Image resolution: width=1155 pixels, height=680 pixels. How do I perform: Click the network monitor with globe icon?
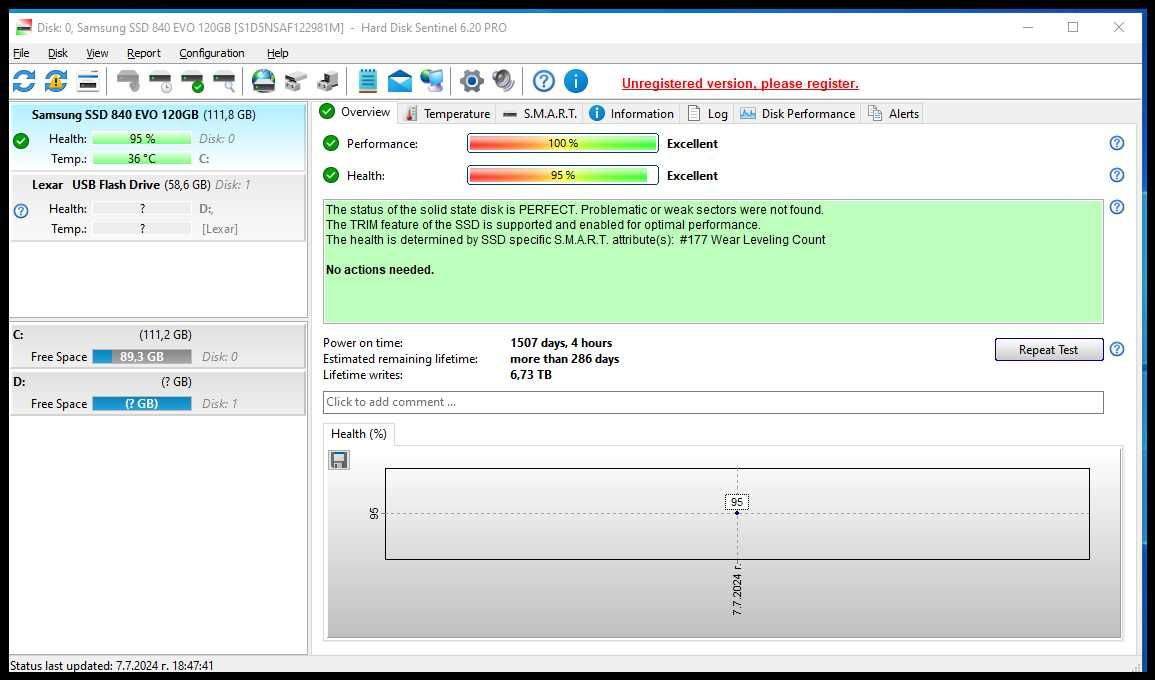click(432, 81)
